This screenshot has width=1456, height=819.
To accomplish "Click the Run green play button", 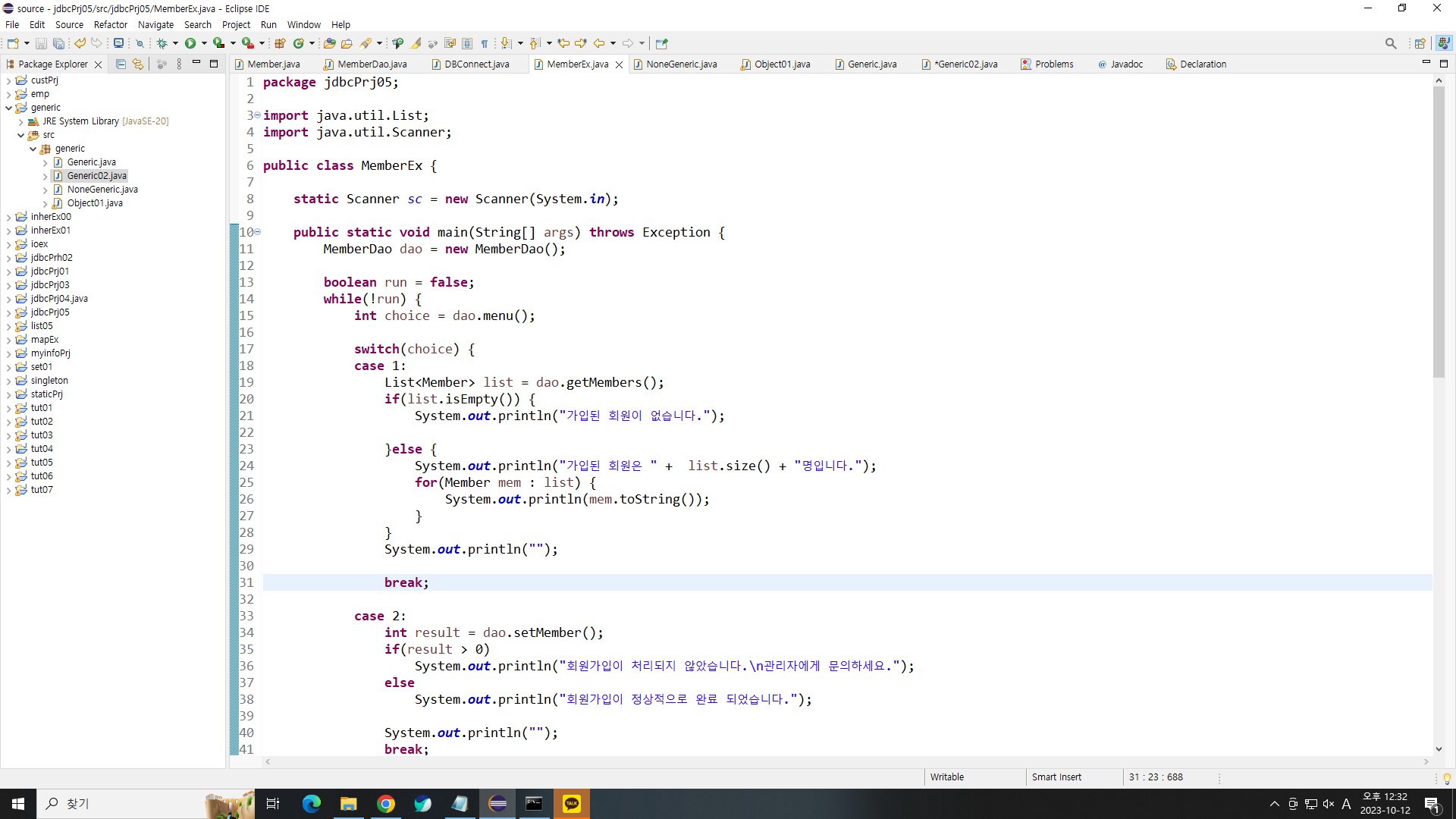I will 190,43.
